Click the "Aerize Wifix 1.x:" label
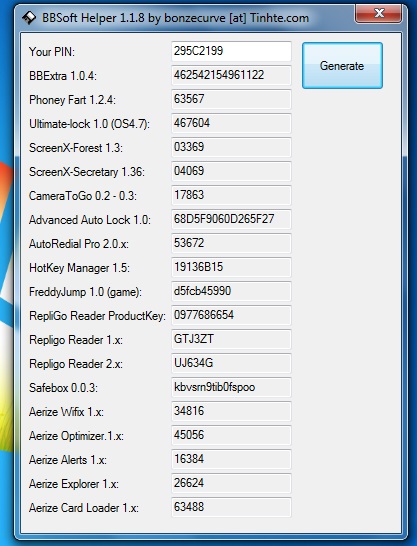 (x=66, y=412)
